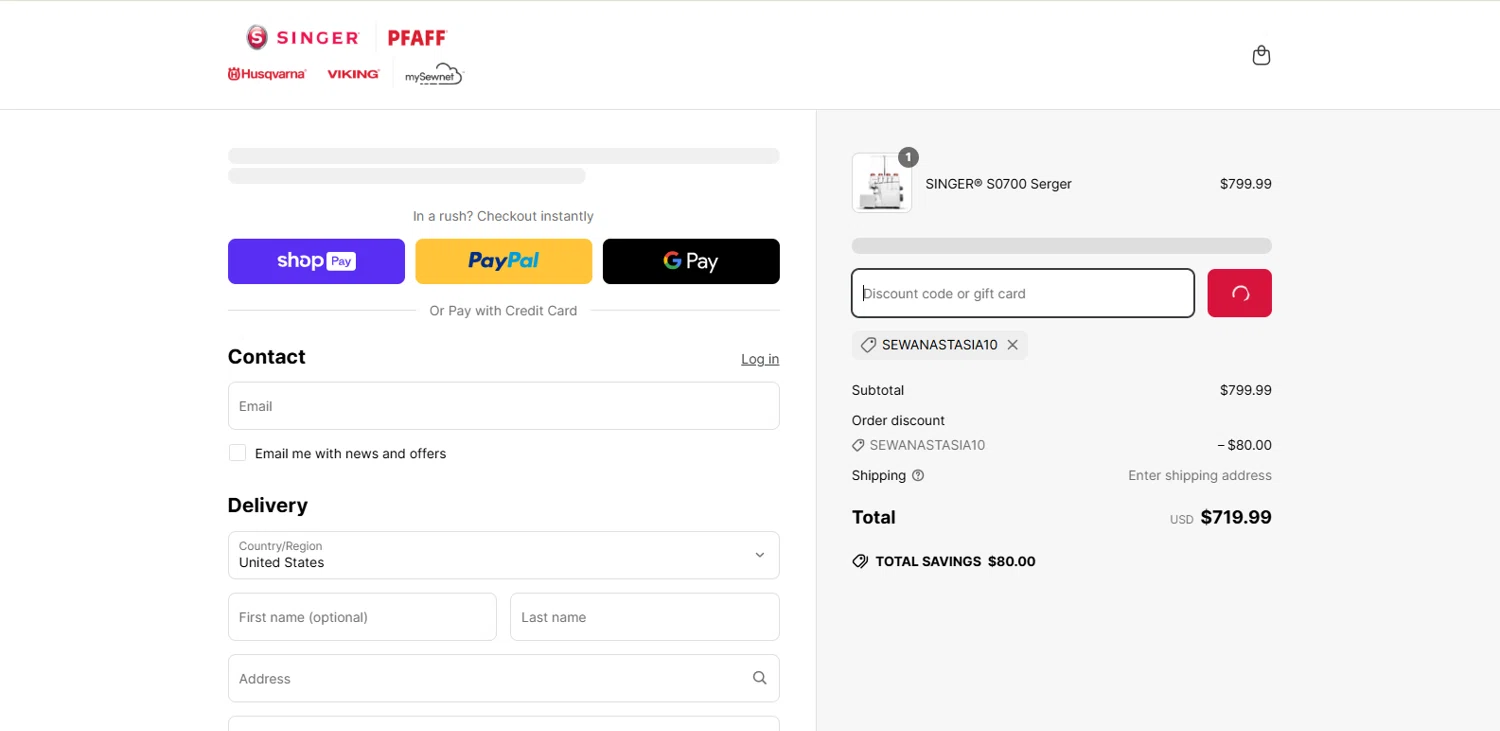Click the discount code or gift card field
The width and height of the screenshot is (1500, 731).
click(1022, 293)
